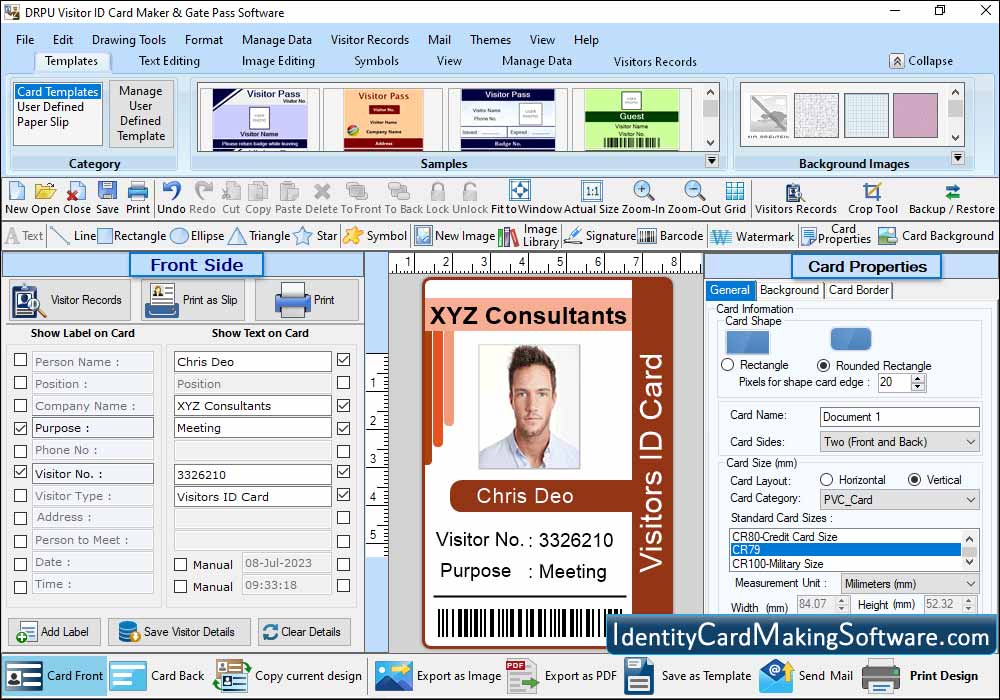1000x700 pixels.
Task: Open the Themes menu
Action: (490, 40)
